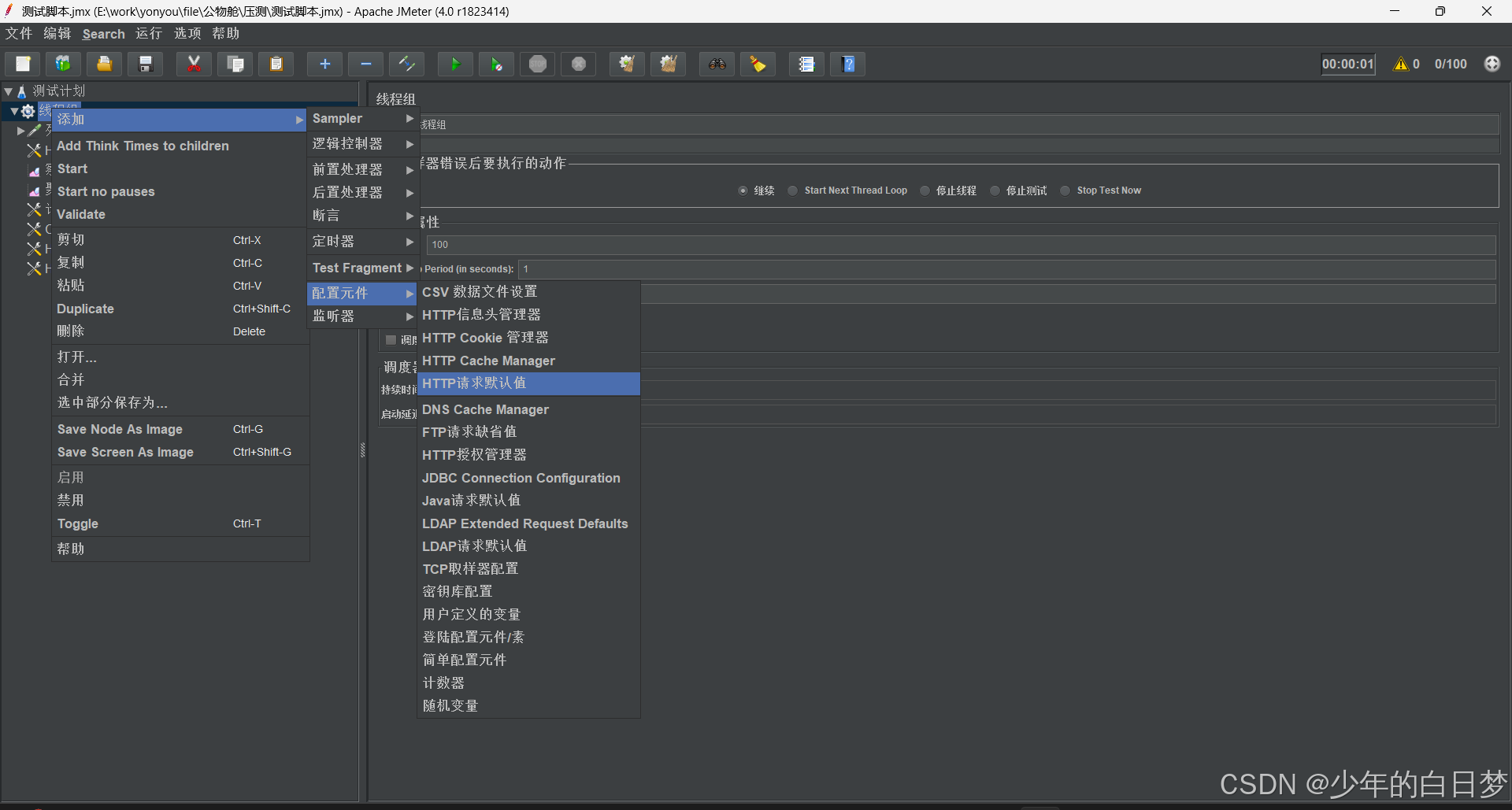Open Templates toolbar icon
1512x810 pixels.
63,64
